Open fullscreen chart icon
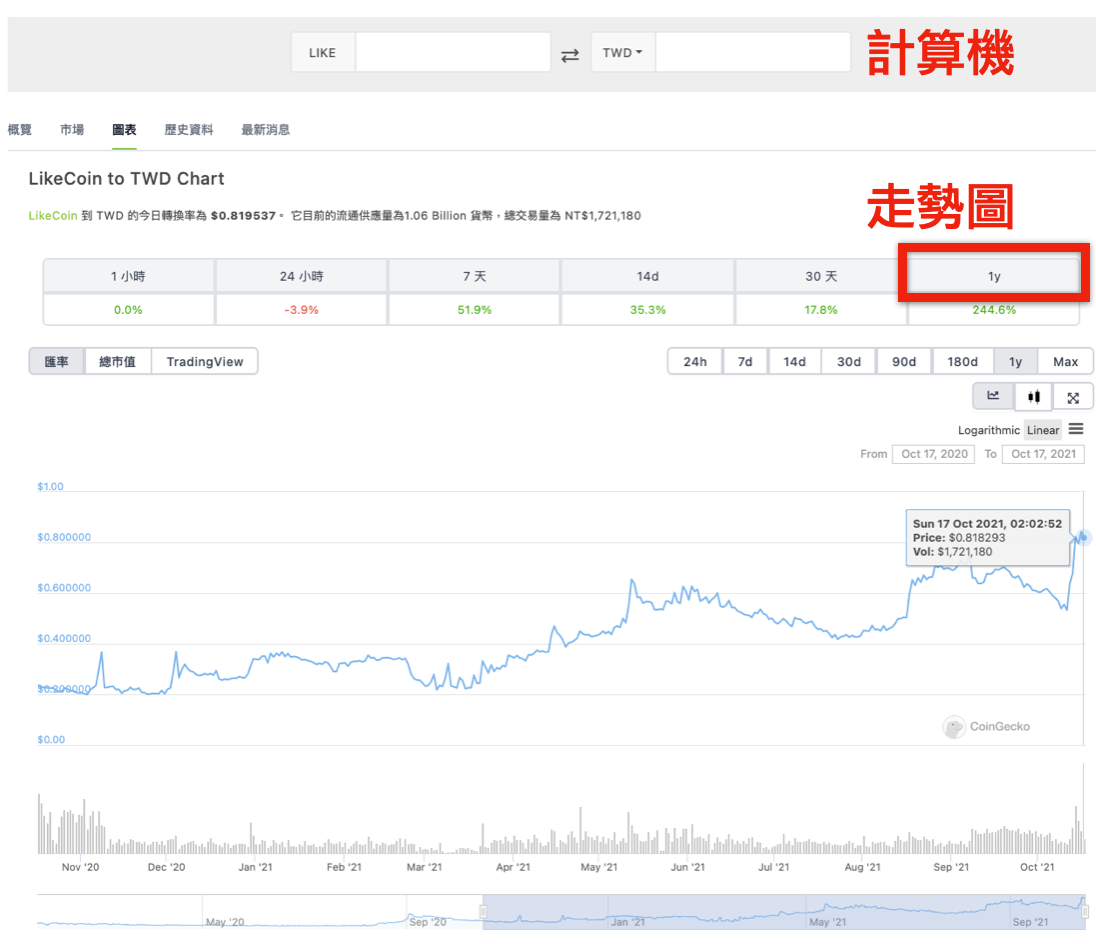Screen dimensions: 1096x944 tap(1073, 398)
